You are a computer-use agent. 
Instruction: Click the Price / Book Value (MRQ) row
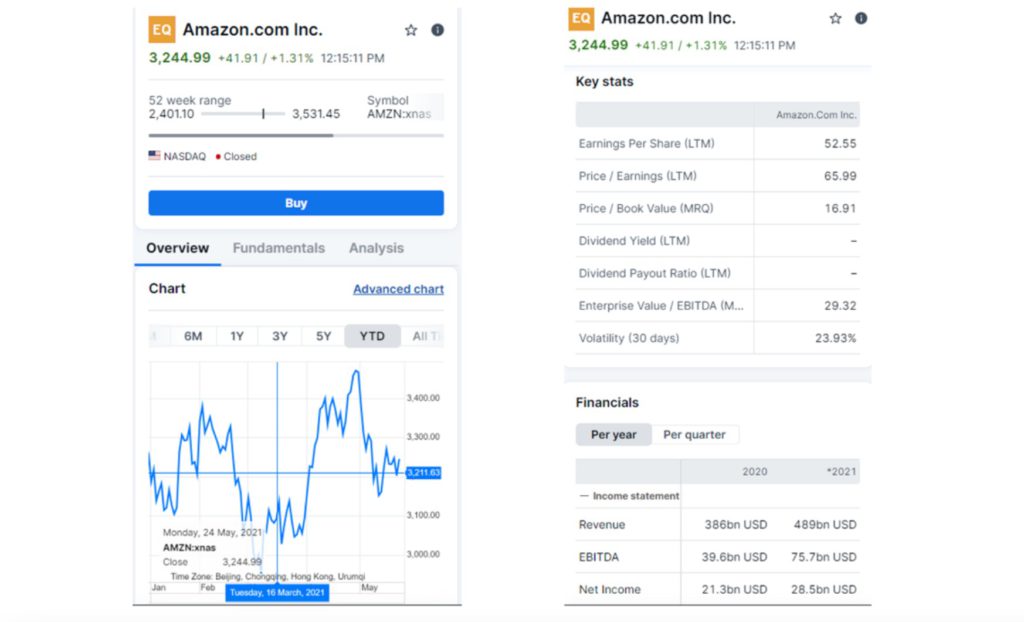[x=718, y=208]
